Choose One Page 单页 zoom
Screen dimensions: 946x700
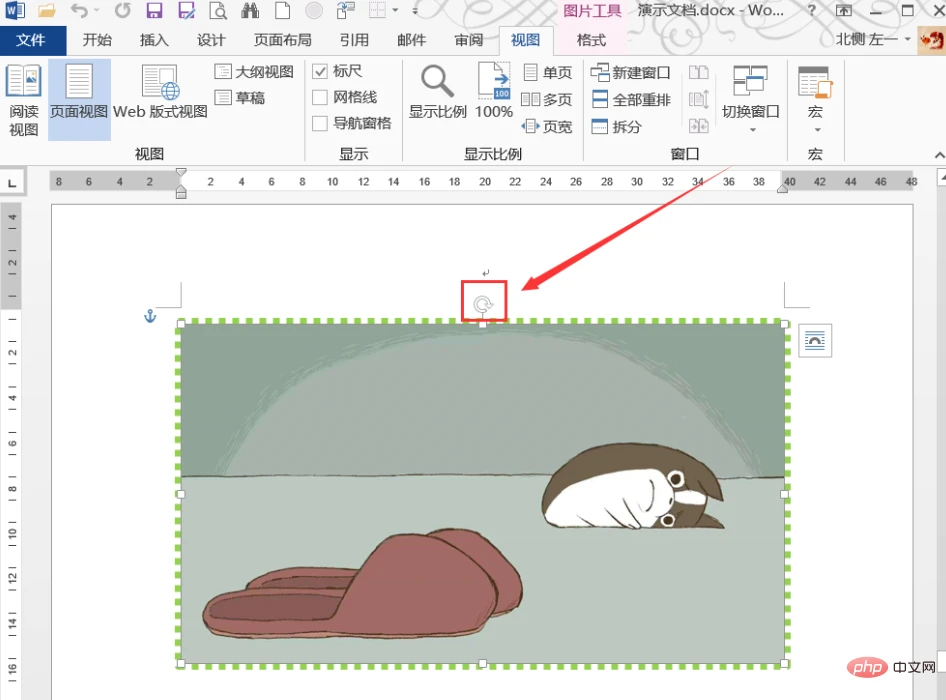pos(547,72)
